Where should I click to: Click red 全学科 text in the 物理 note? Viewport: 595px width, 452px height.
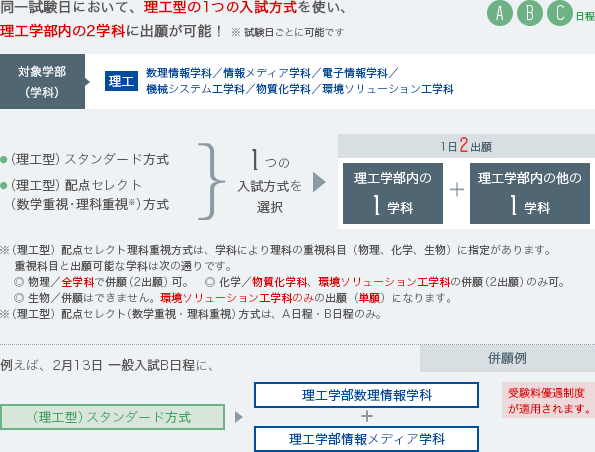point(77,282)
